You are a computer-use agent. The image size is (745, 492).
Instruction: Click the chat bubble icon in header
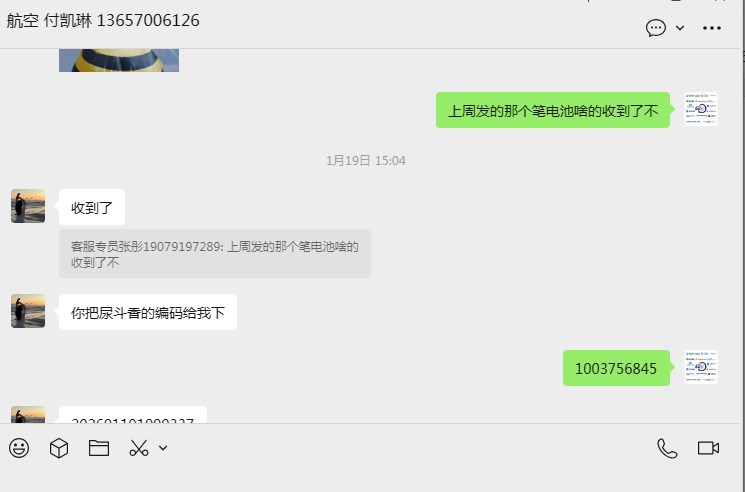click(656, 28)
